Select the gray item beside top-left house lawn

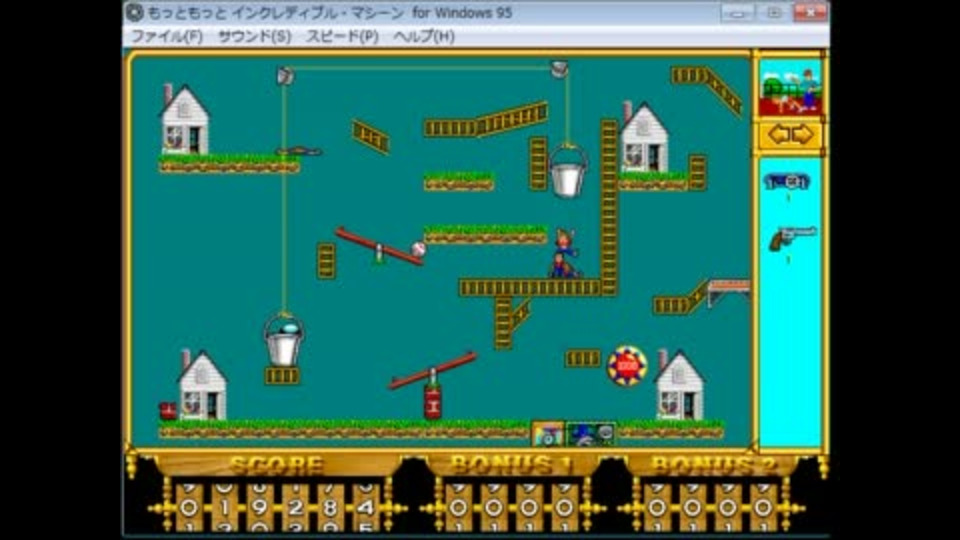pos(299,151)
